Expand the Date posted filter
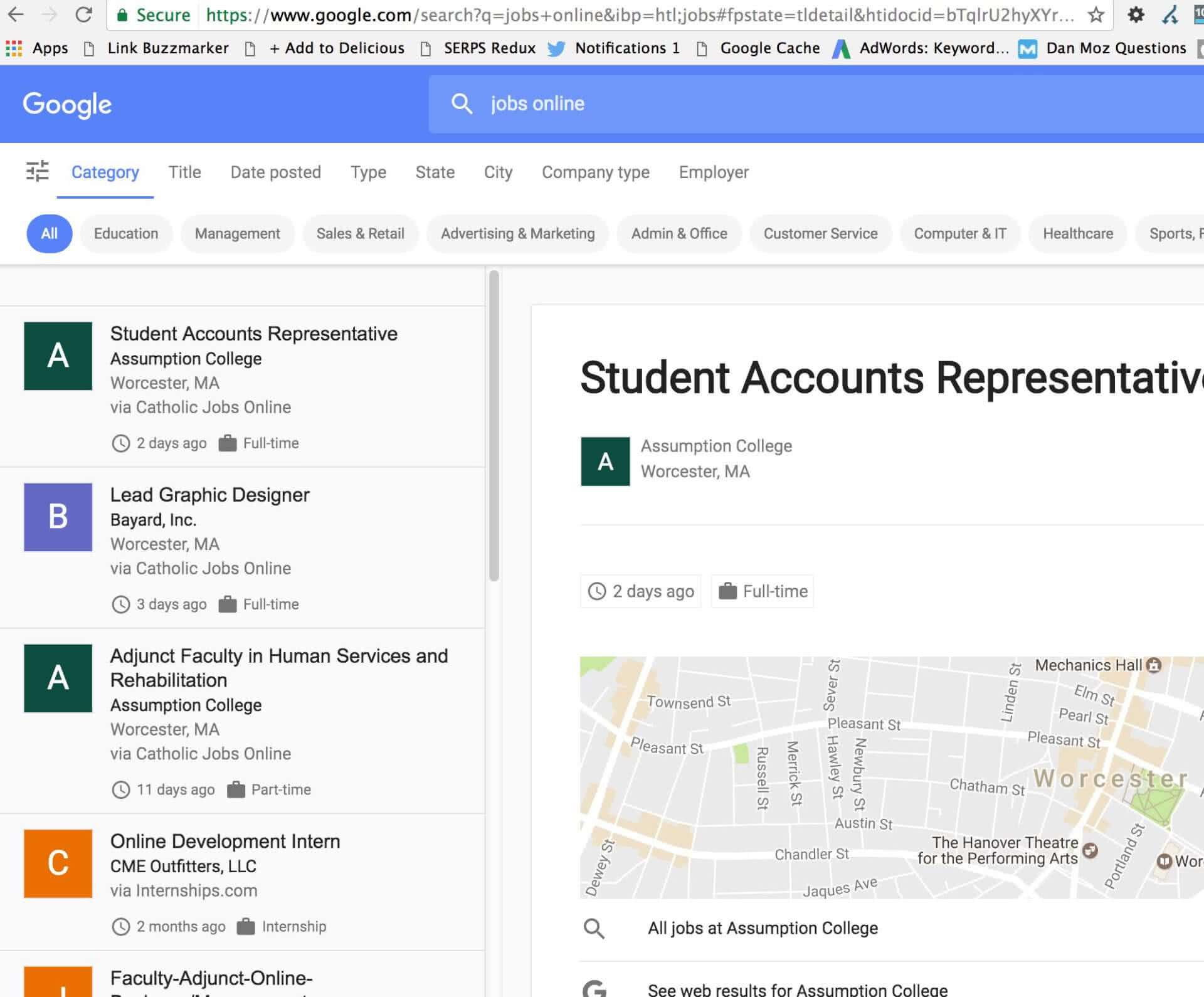Image resolution: width=1204 pixels, height=997 pixels. point(276,172)
